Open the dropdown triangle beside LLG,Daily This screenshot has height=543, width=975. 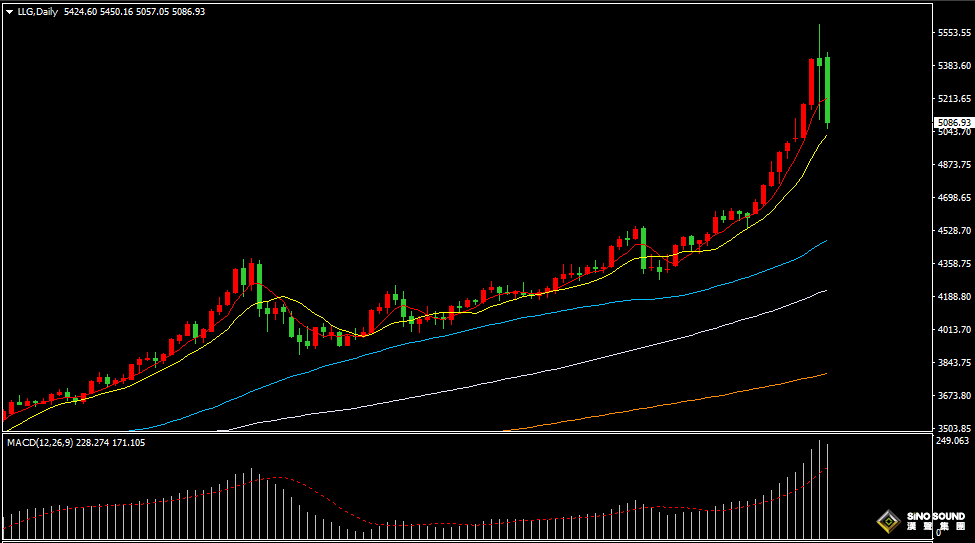(9, 12)
